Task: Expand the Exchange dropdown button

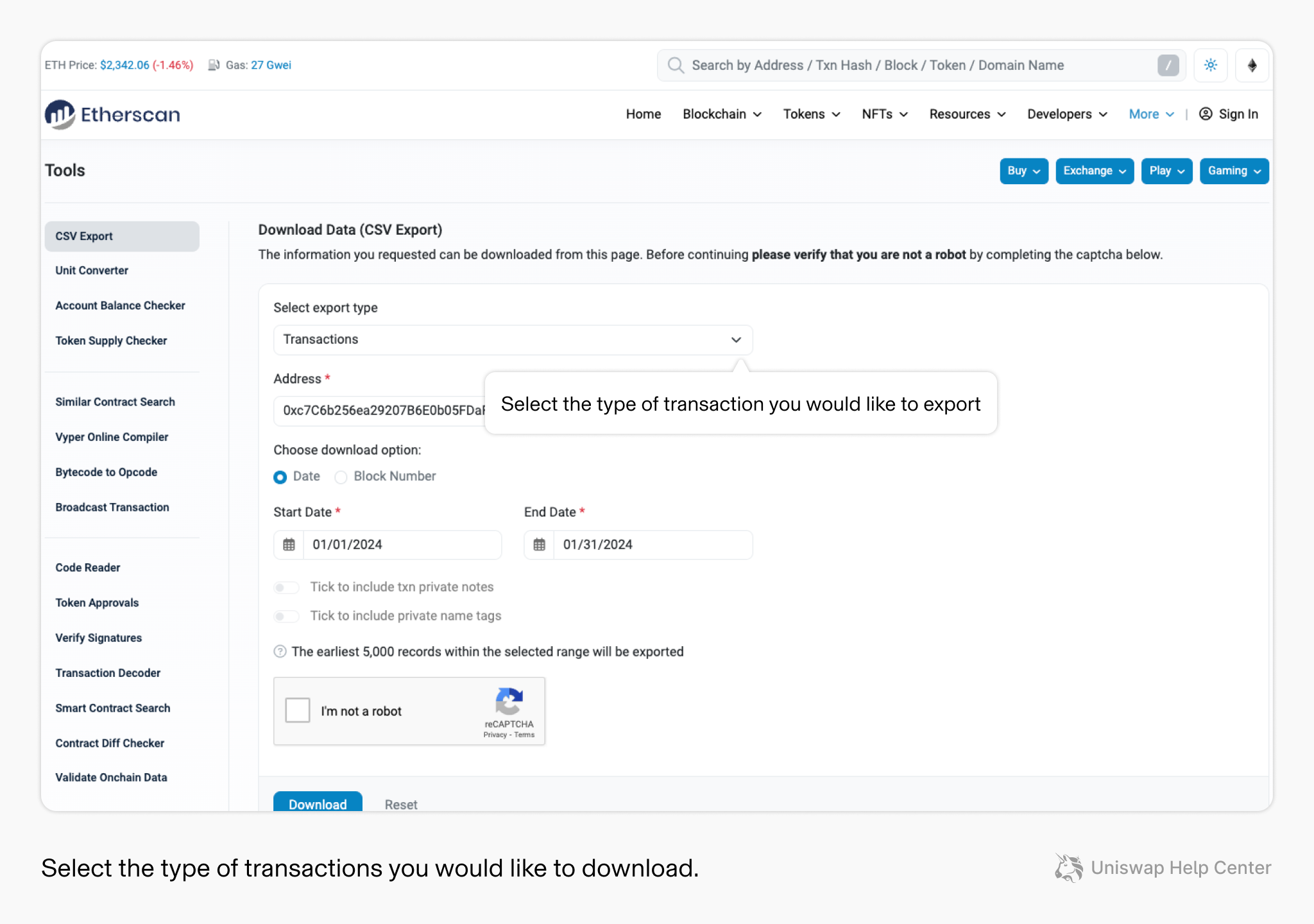Action: pos(1094,171)
